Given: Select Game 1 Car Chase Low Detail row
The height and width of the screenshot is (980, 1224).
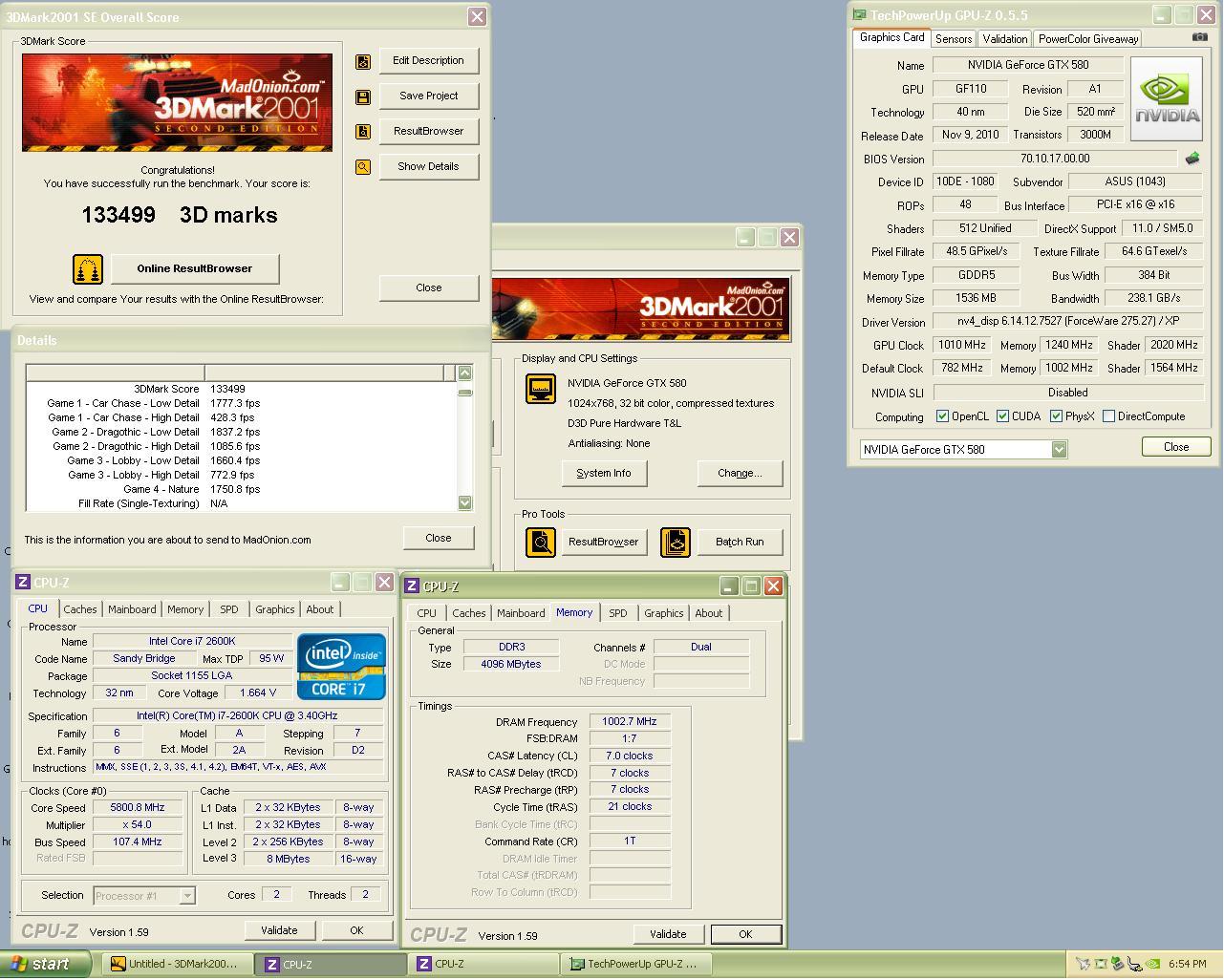Looking at the screenshot, I should [x=244, y=403].
